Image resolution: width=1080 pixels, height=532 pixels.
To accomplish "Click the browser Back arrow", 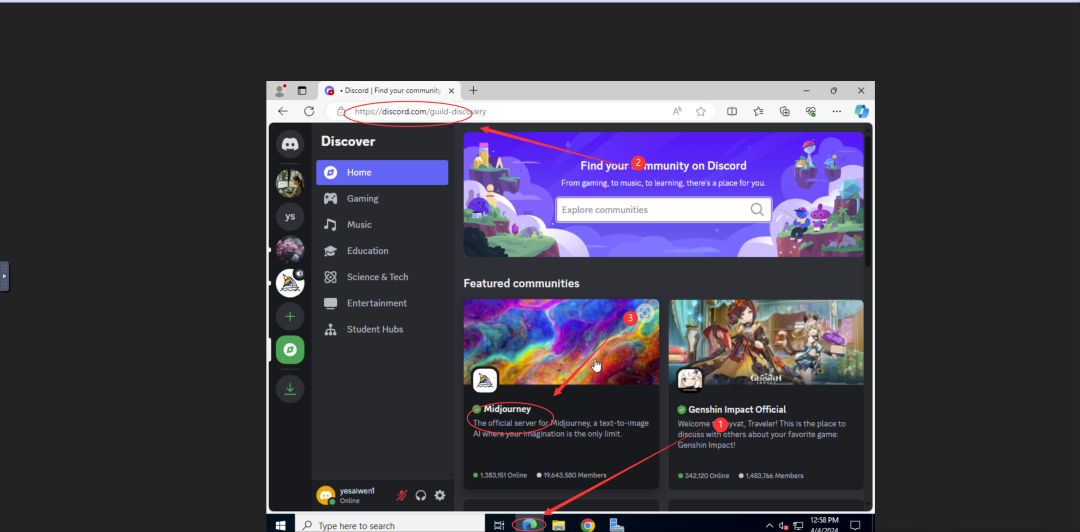I will click(283, 111).
